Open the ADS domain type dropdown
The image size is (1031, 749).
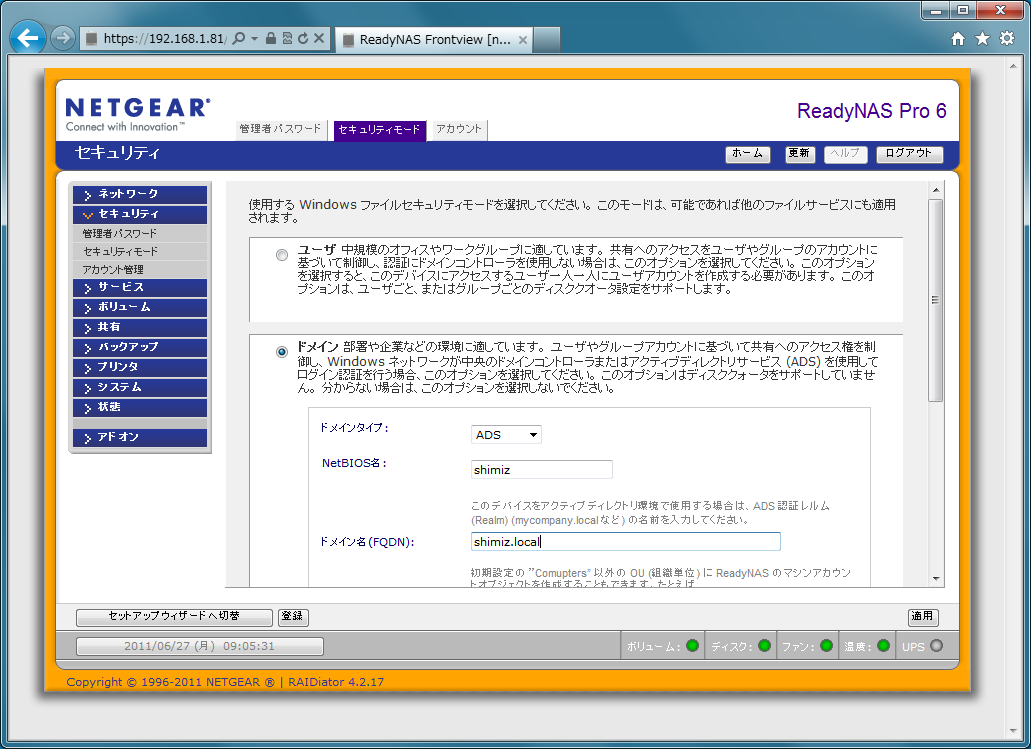click(506, 435)
